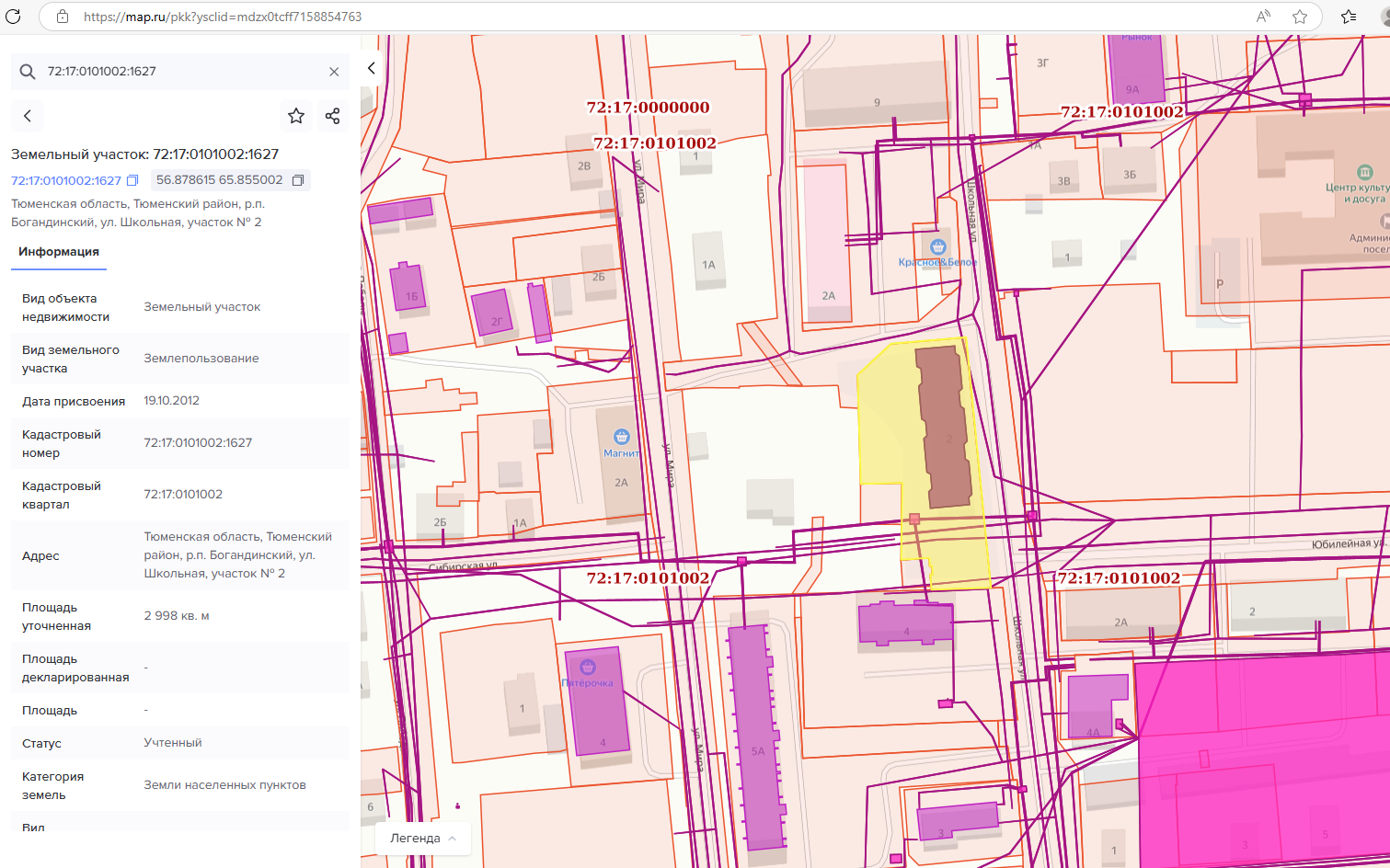Open the Информация tab
The image size is (1390, 868).
59,252
